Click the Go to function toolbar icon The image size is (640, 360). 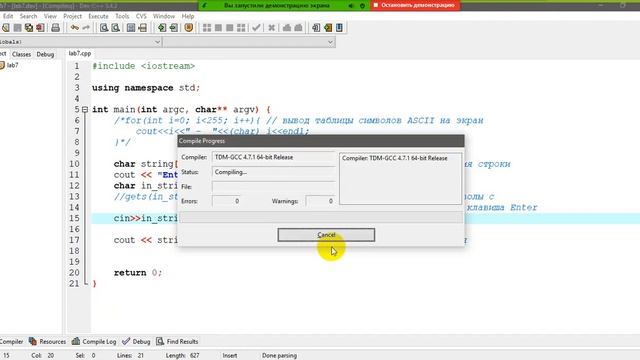[131, 28]
